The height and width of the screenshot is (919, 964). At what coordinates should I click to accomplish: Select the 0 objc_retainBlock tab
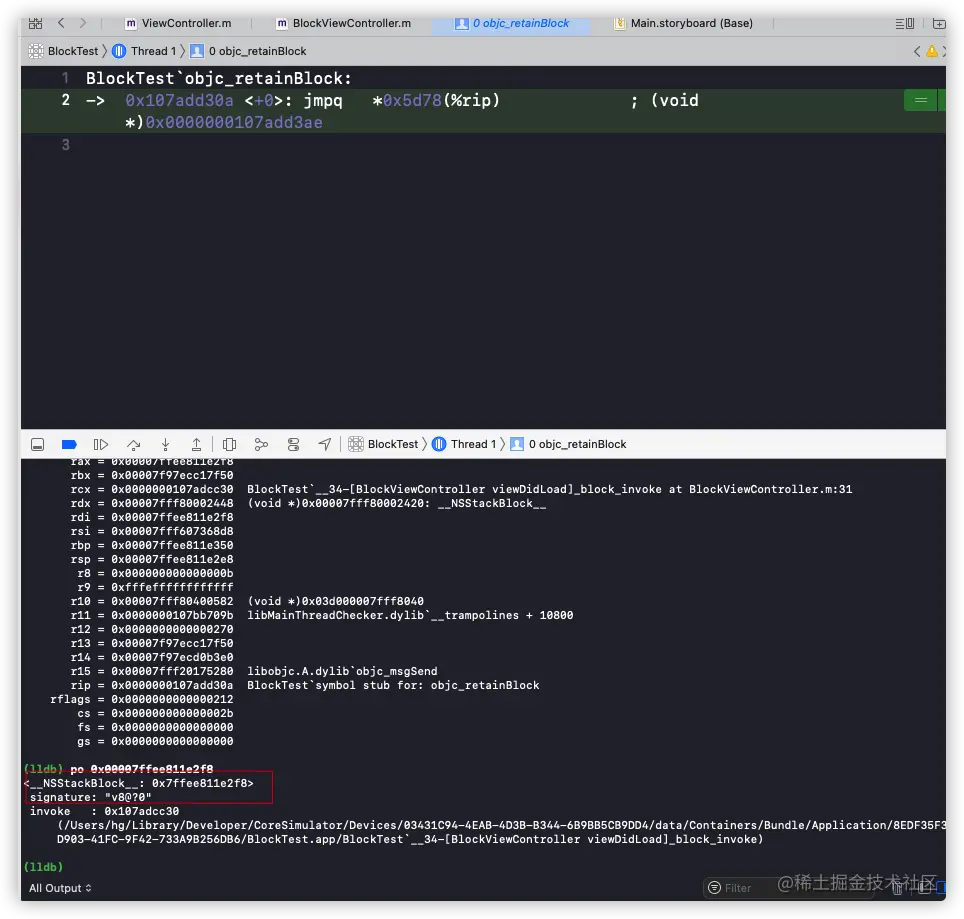[512, 23]
